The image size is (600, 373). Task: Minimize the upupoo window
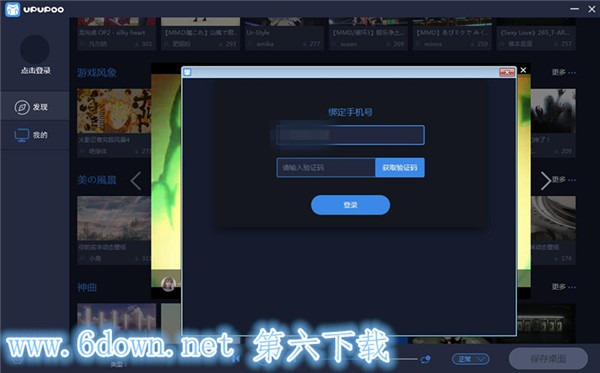point(574,9)
